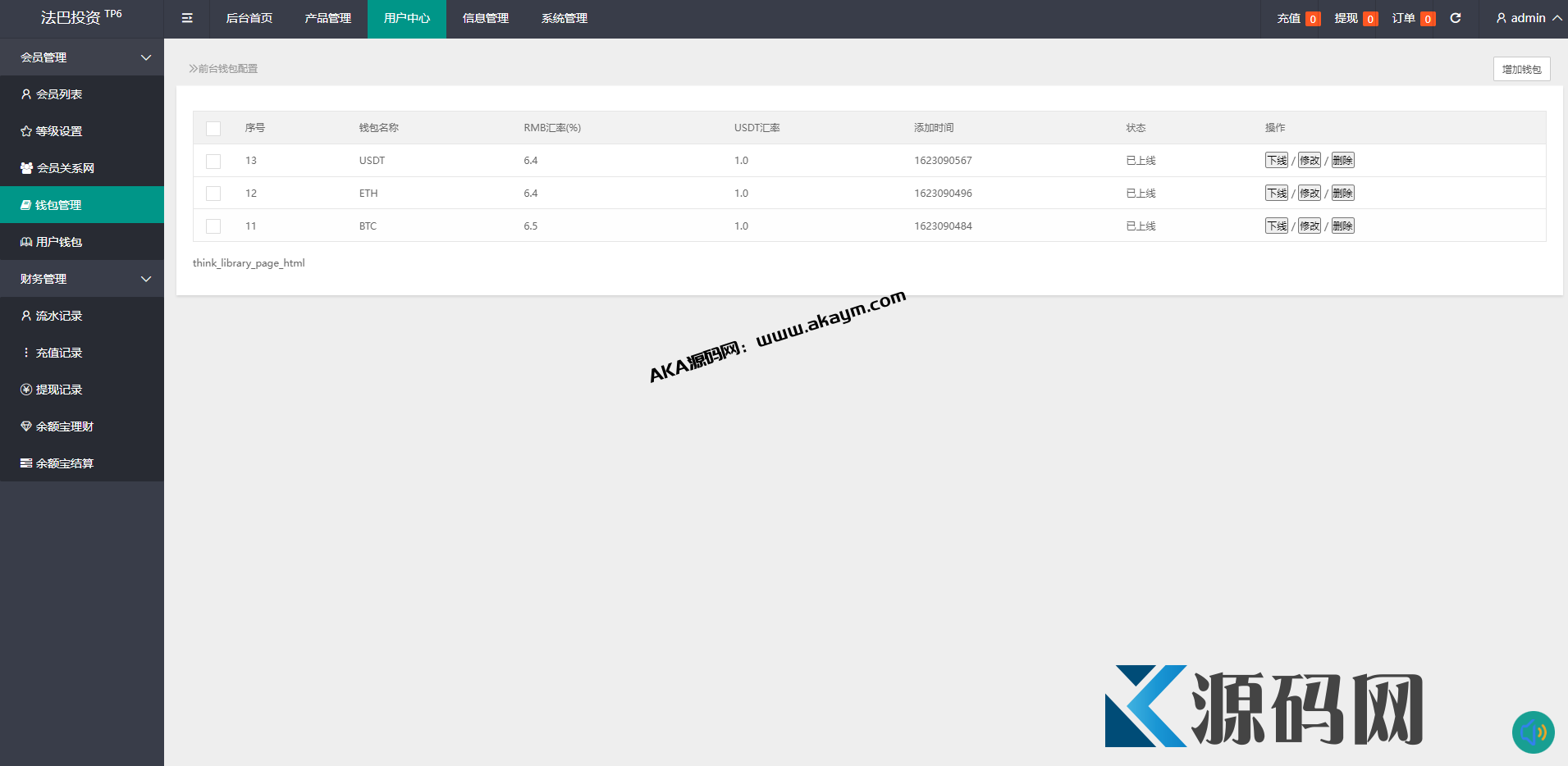Click the 充值 recharge notification badge
This screenshot has height=766, width=1568.
tap(1298, 18)
